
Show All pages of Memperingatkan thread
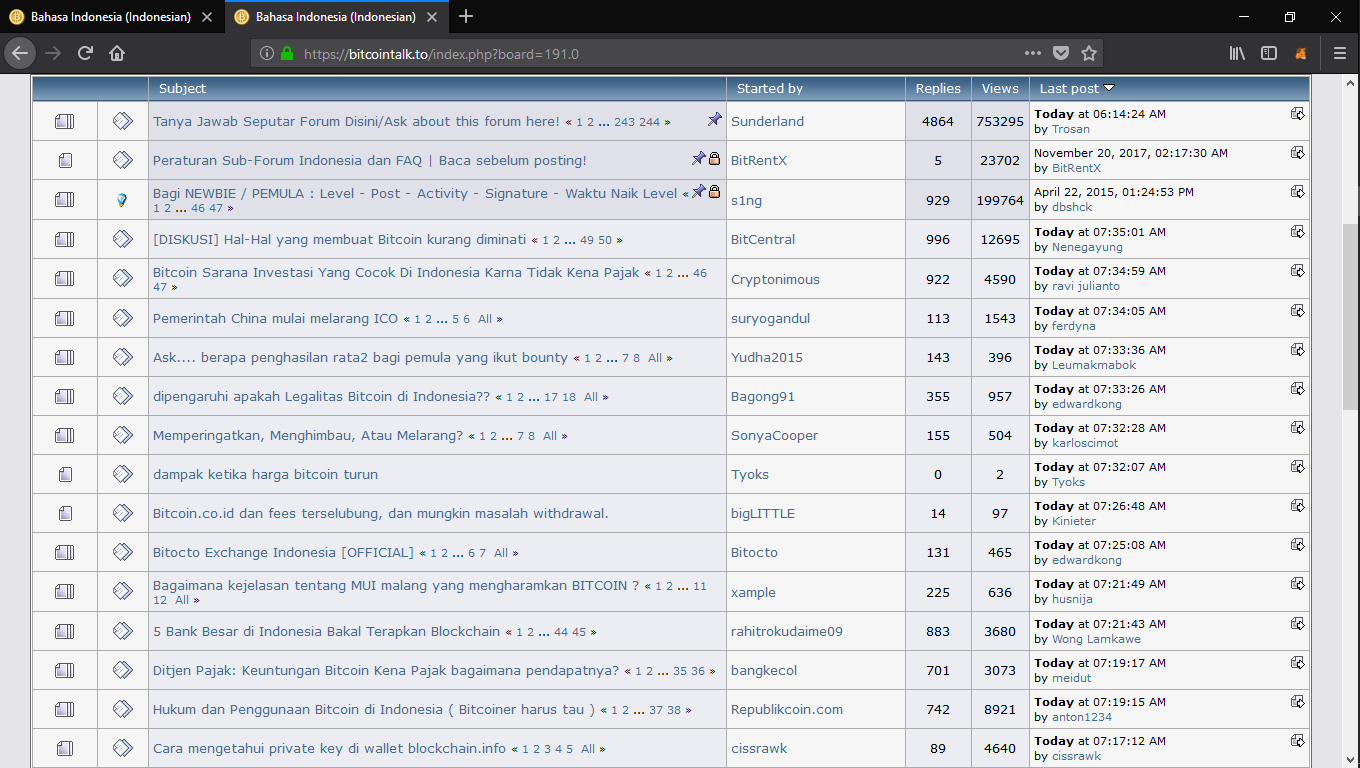[x=550, y=436]
